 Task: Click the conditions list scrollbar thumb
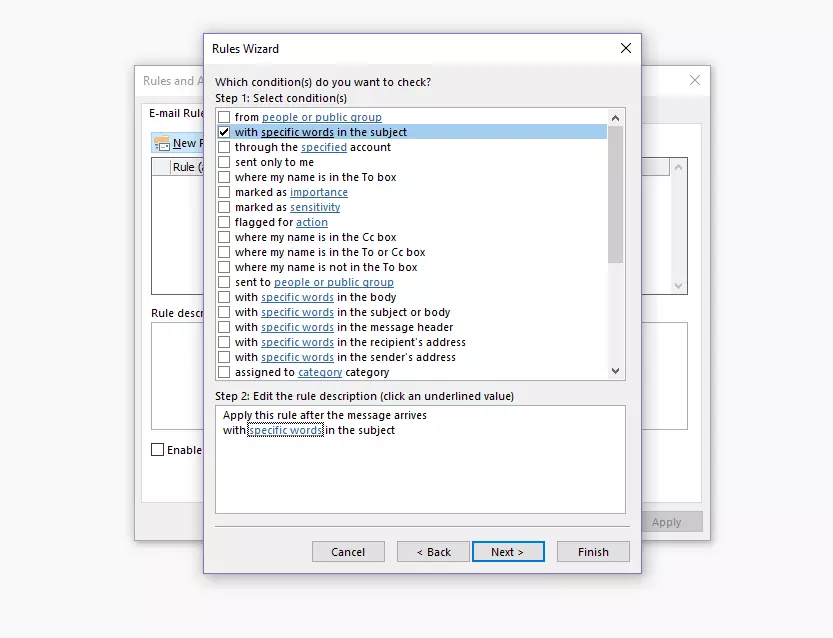(615, 194)
